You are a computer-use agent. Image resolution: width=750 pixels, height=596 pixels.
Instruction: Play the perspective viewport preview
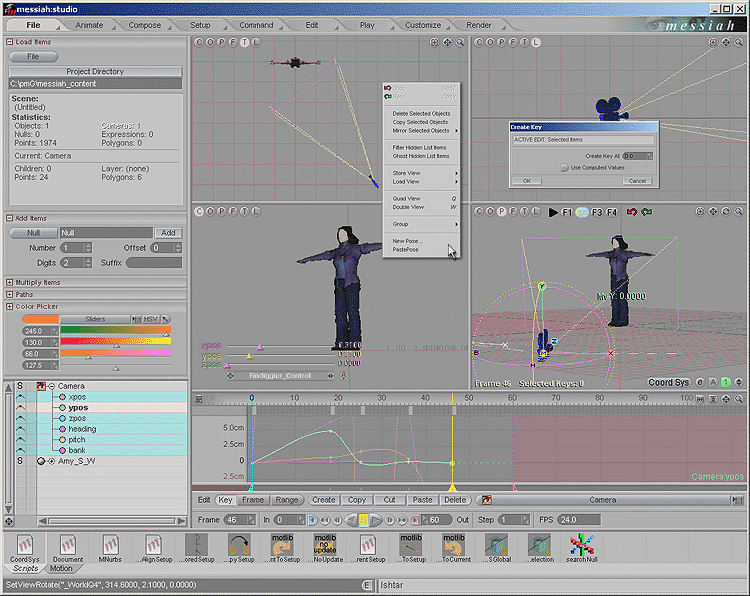click(x=553, y=212)
